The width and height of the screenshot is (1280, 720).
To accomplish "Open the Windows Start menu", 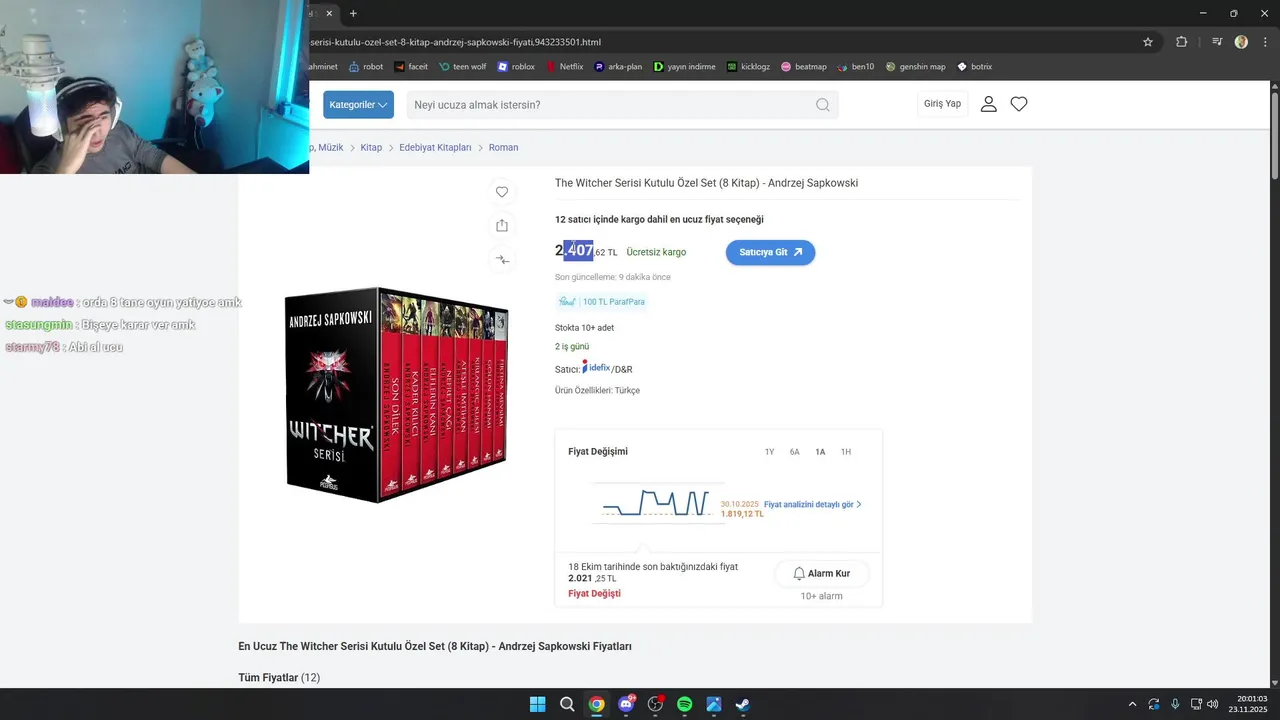I will coord(538,704).
